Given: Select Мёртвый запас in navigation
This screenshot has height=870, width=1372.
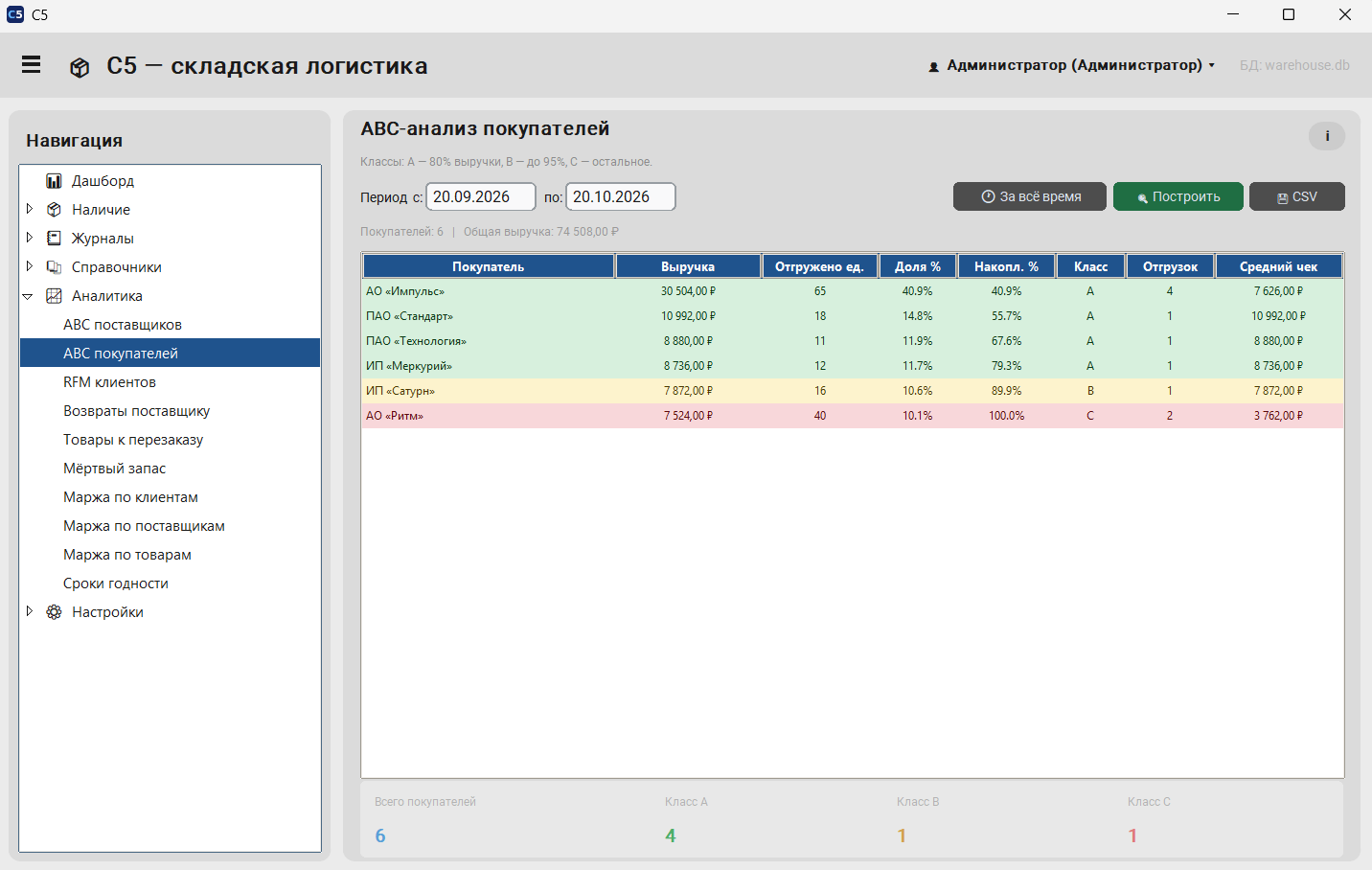Looking at the screenshot, I should [x=114, y=469].
